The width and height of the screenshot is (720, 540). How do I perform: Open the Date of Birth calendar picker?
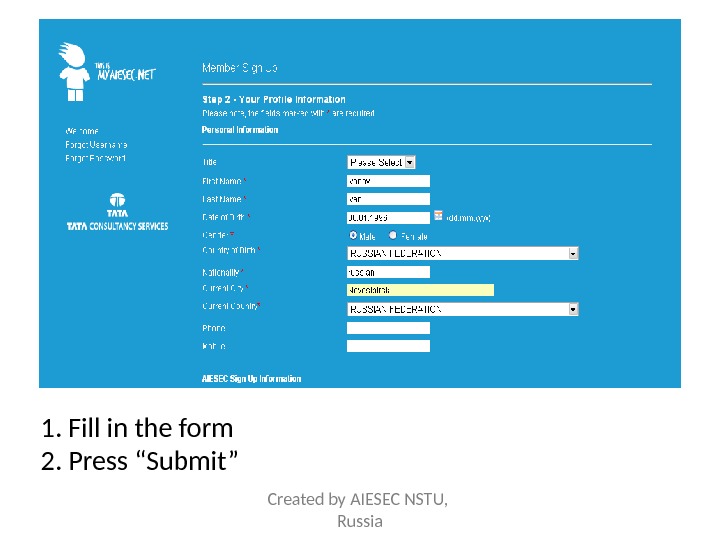coord(438,216)
